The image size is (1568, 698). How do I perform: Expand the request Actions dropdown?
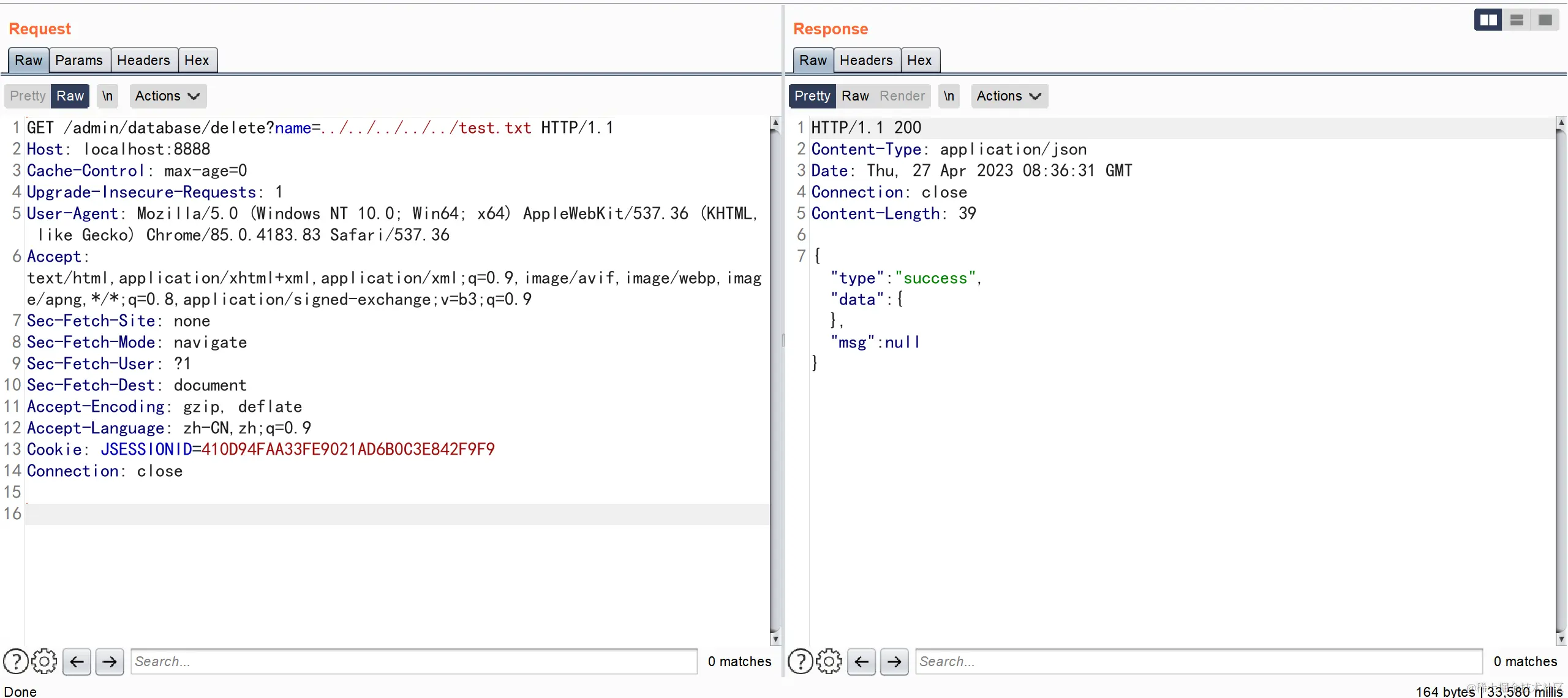pyautogui.click(x=167, y=96)
